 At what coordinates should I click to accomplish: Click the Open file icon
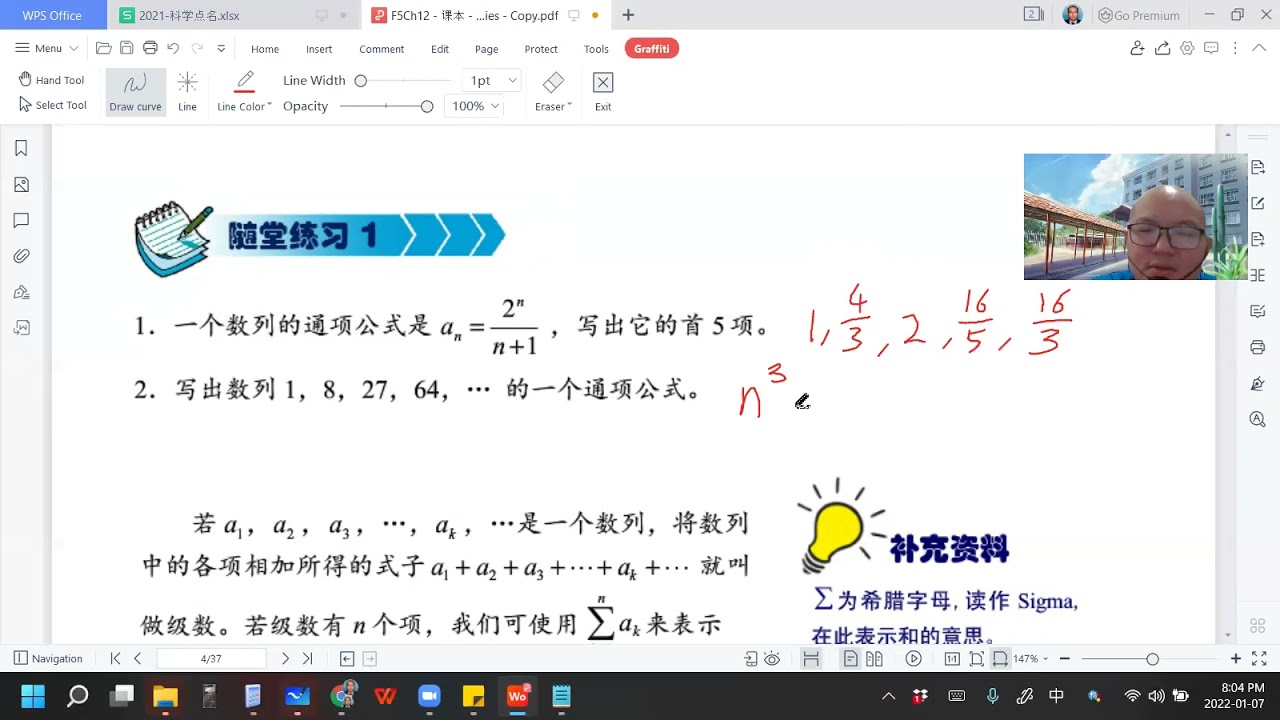tap(104, 48)
